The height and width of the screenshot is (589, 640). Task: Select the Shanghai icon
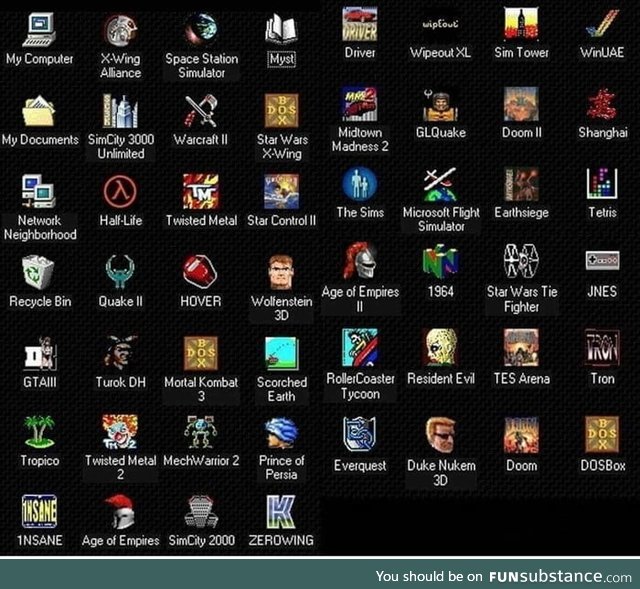602,104
